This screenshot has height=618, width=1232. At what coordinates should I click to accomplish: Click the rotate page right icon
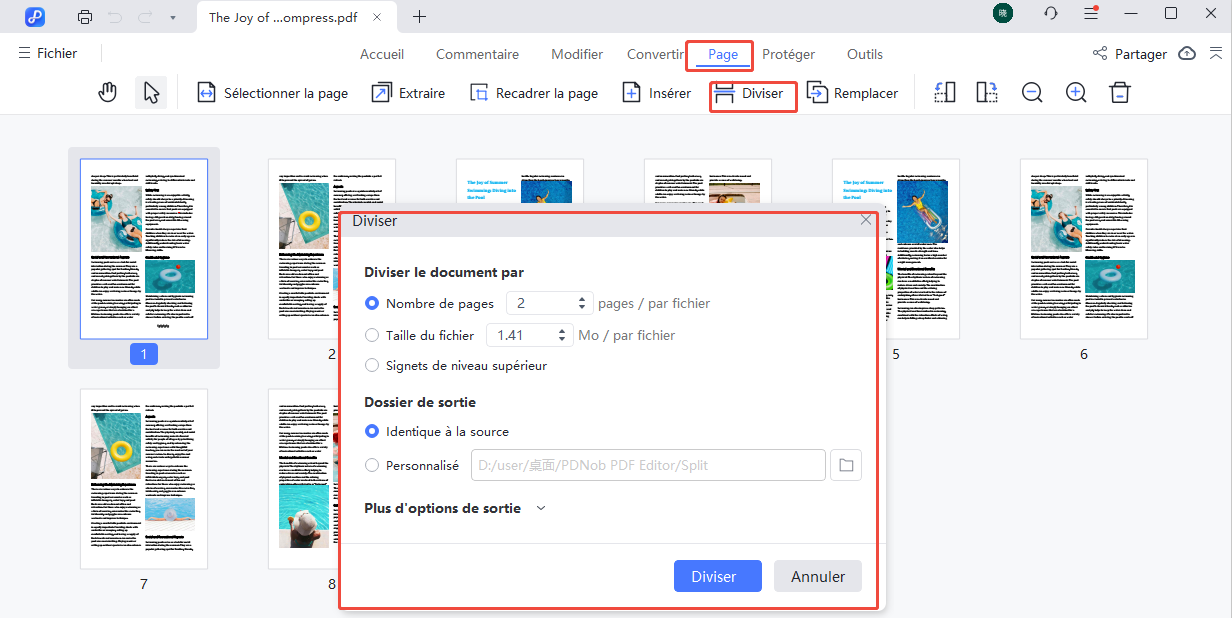tap(987, 93)
